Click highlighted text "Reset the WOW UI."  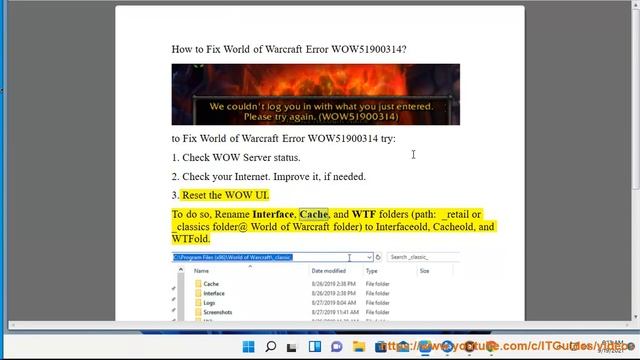coord(225,196)
